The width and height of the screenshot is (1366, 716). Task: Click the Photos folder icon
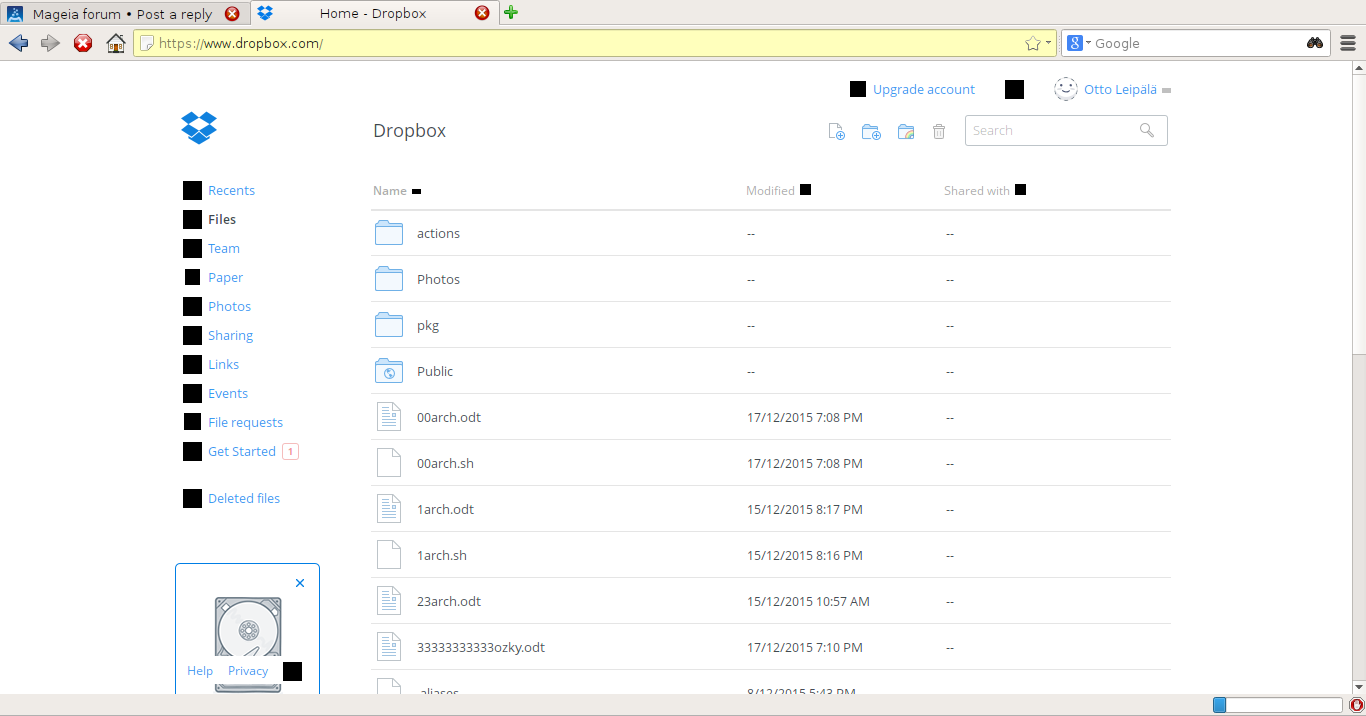click(389, 279)
